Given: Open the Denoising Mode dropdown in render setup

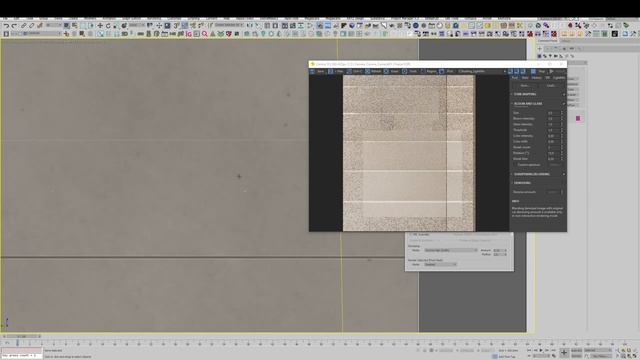Looking at the screenshot, I should [451, 250].
